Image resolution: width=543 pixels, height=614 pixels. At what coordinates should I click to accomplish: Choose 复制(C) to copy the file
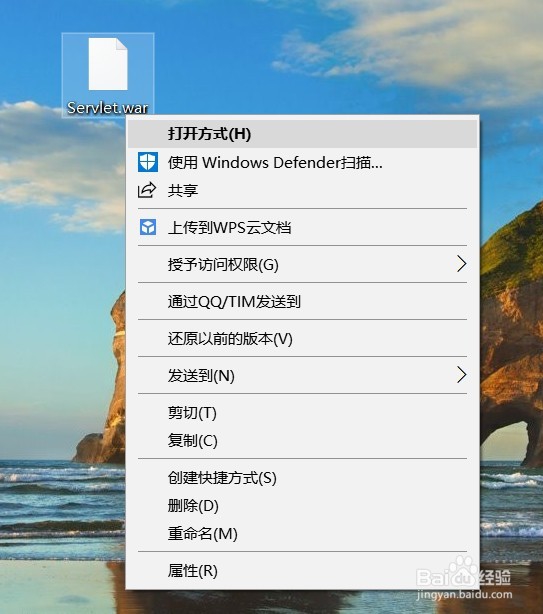pyautogui.click(x=303, y=441)
